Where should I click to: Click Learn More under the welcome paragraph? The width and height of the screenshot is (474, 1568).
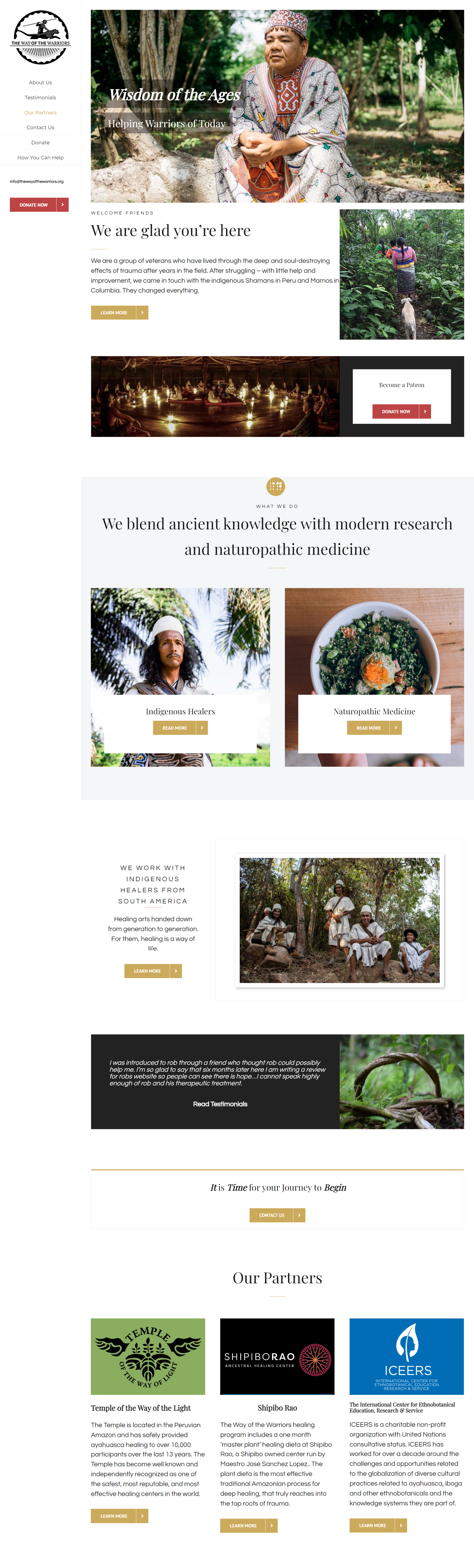119,312
